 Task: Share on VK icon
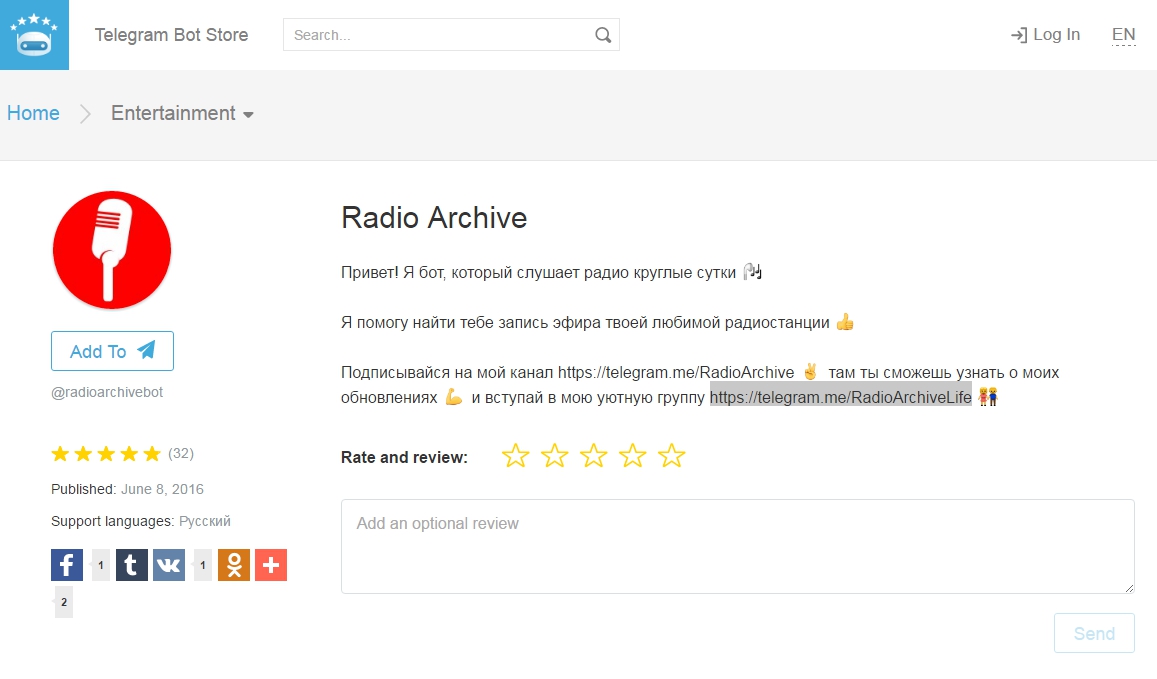click(x=169, y=565)
